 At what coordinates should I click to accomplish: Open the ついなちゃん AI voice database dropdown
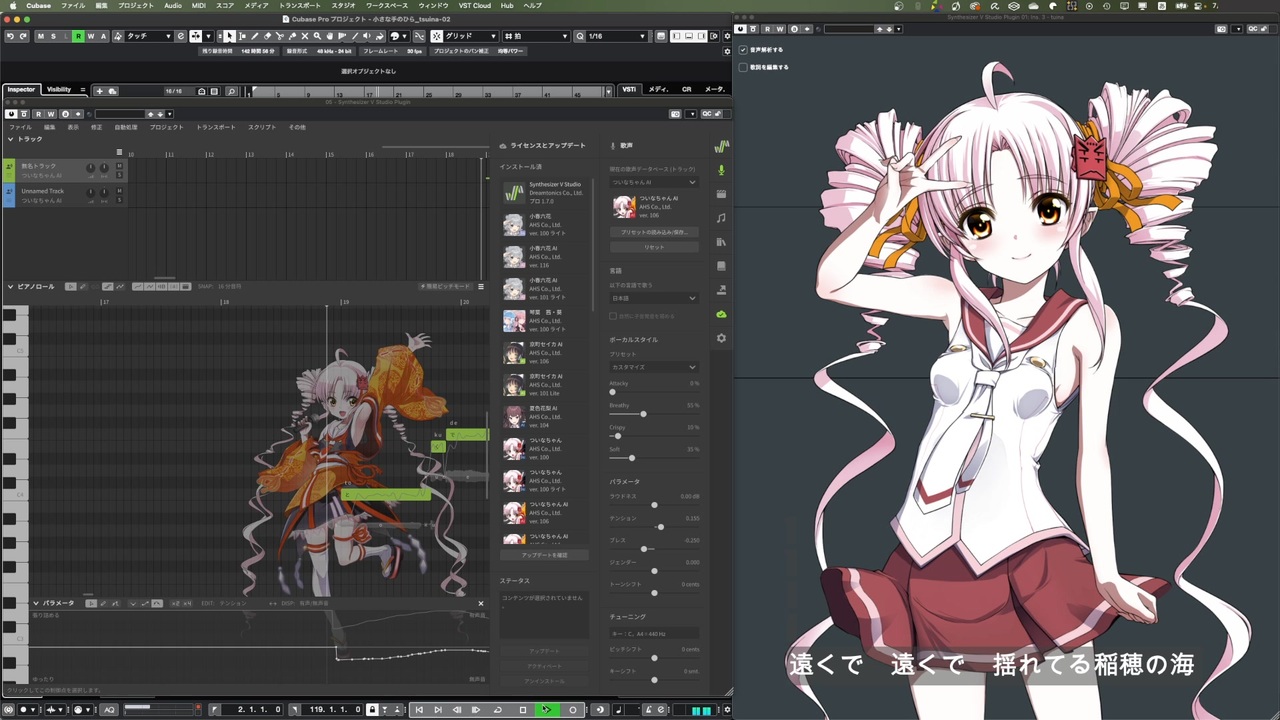[x=654, y=182]
